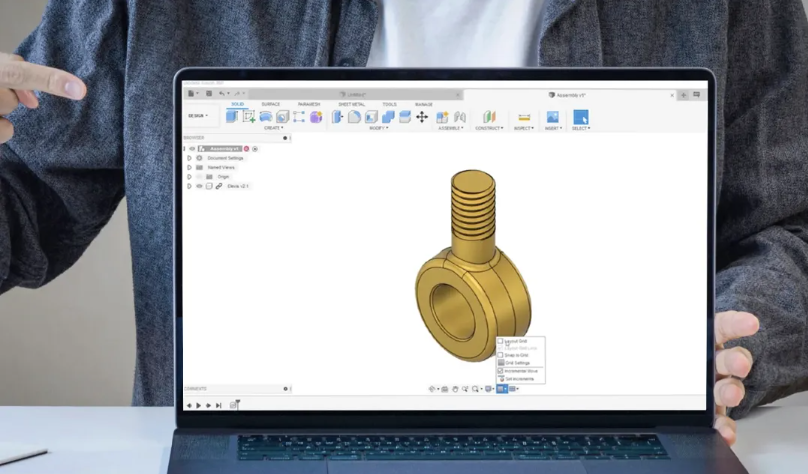Click the Zoom window icon
The height and width of the screenshot is (474, 808).
(465, 389)
